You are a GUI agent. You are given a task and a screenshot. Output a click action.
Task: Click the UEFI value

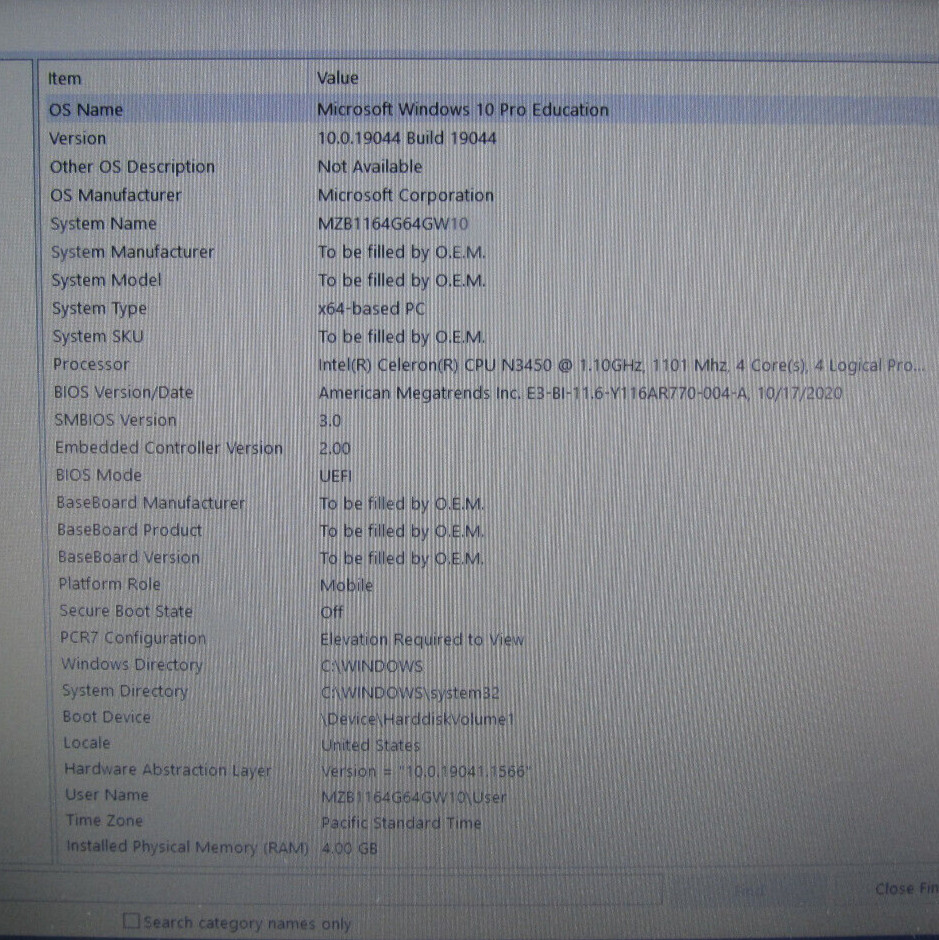(335, 475)
